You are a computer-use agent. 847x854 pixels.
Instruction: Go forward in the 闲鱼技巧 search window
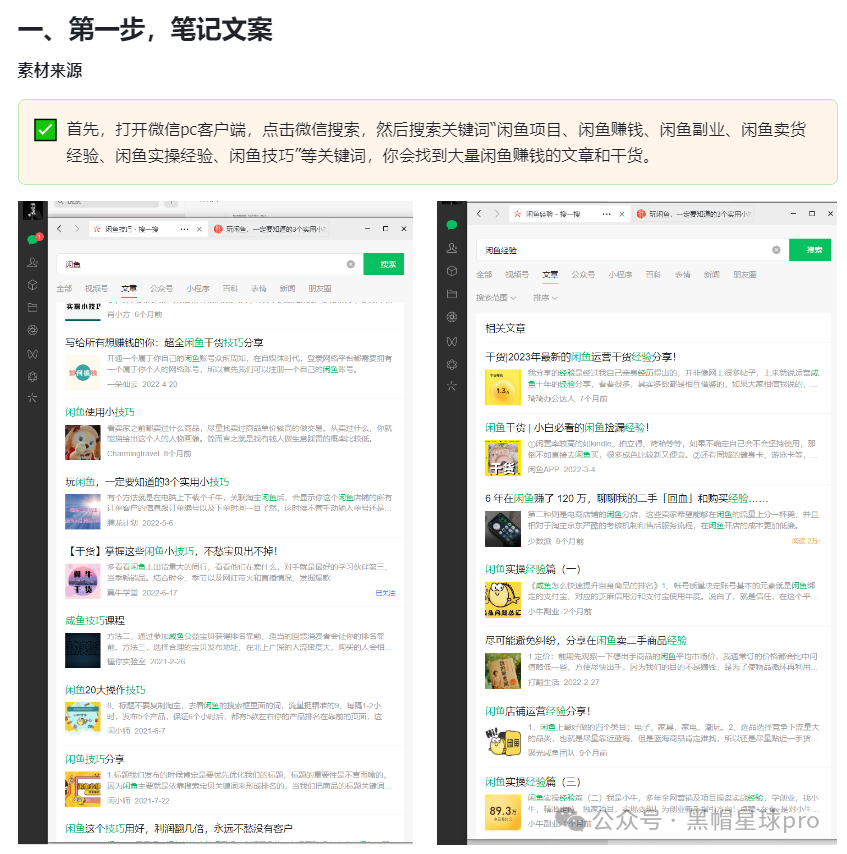[x=77, y=229]
